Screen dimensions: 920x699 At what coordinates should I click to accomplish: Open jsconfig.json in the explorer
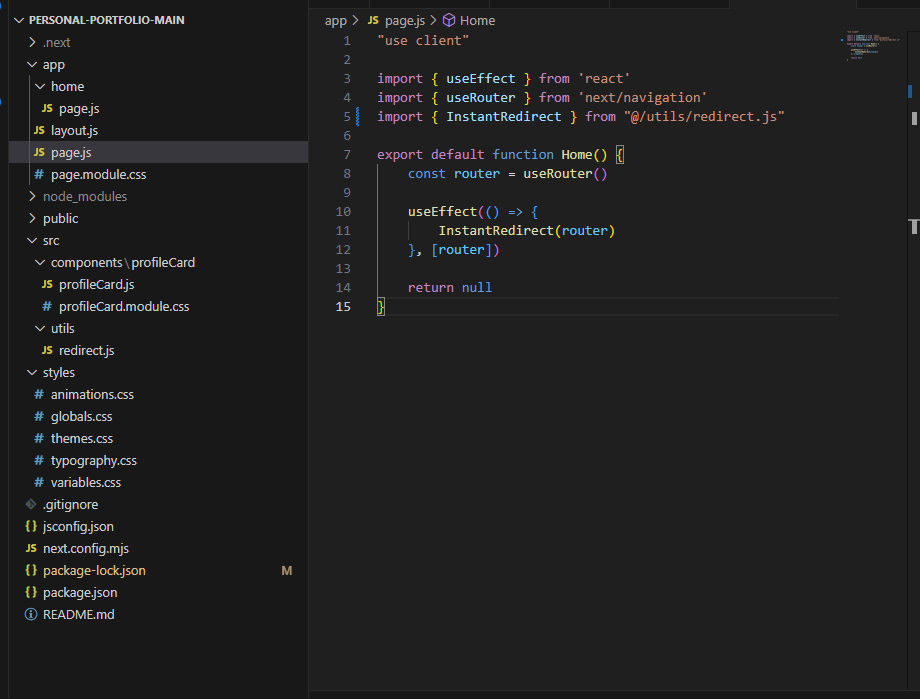[x=78, y=526]
